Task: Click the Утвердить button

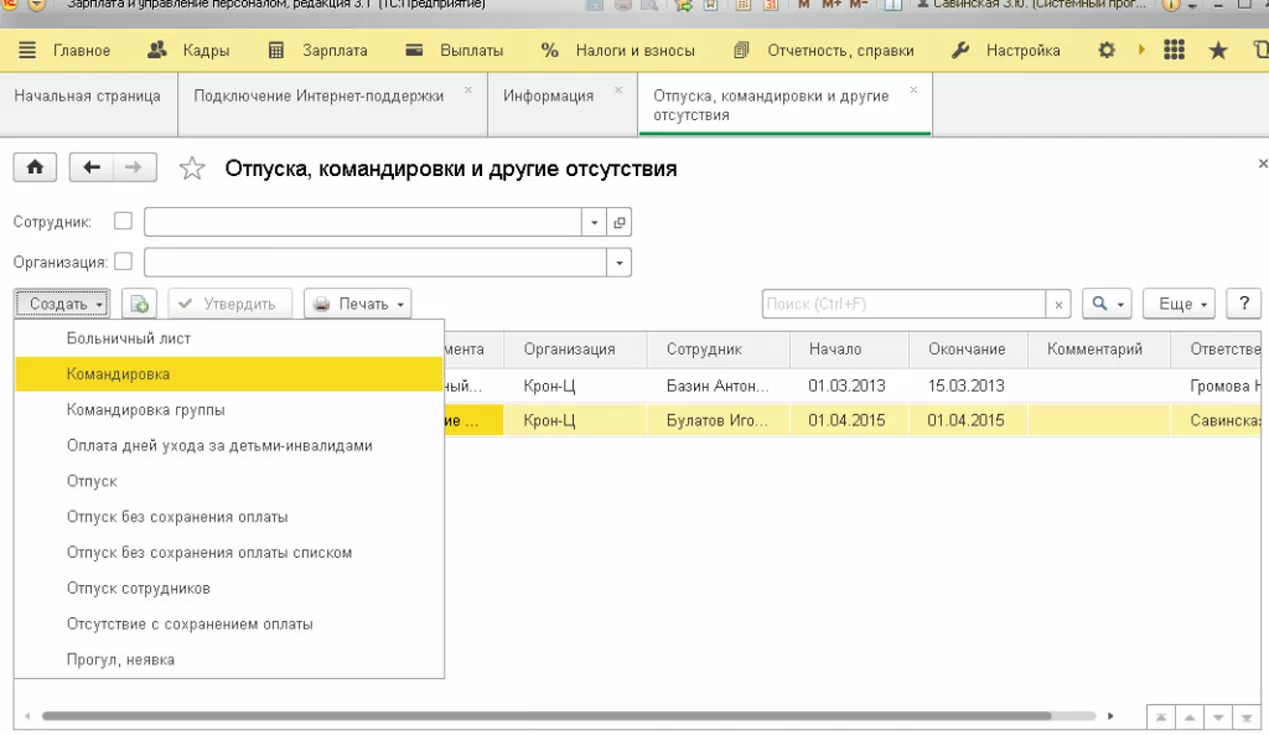Action: [x=230, y=304]
